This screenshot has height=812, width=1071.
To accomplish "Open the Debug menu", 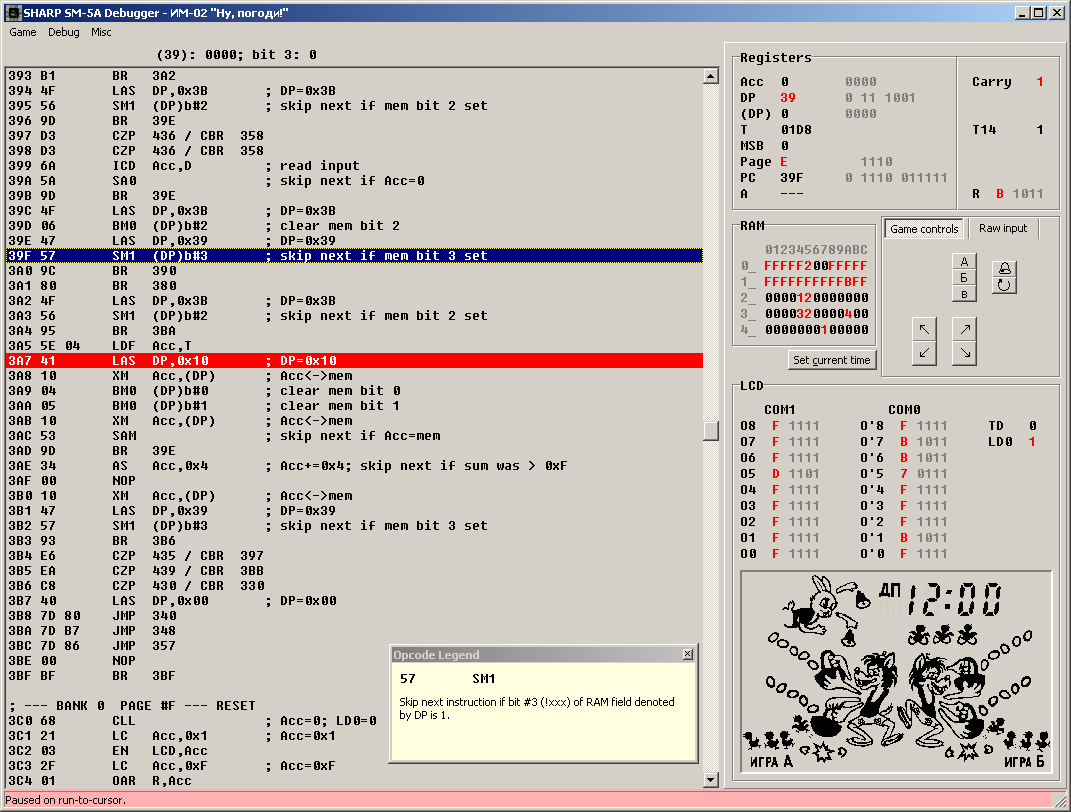I will tap(64, 32).
